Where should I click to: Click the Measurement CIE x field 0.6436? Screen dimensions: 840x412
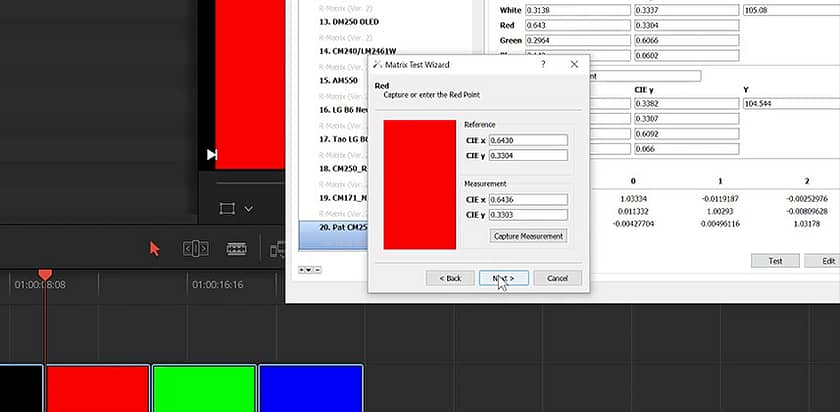click(x=528, y=199)
